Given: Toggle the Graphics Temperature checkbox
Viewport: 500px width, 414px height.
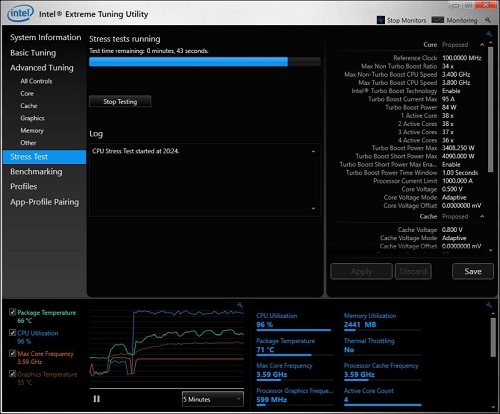Looking at the screenshot, I should click(13, 374).
